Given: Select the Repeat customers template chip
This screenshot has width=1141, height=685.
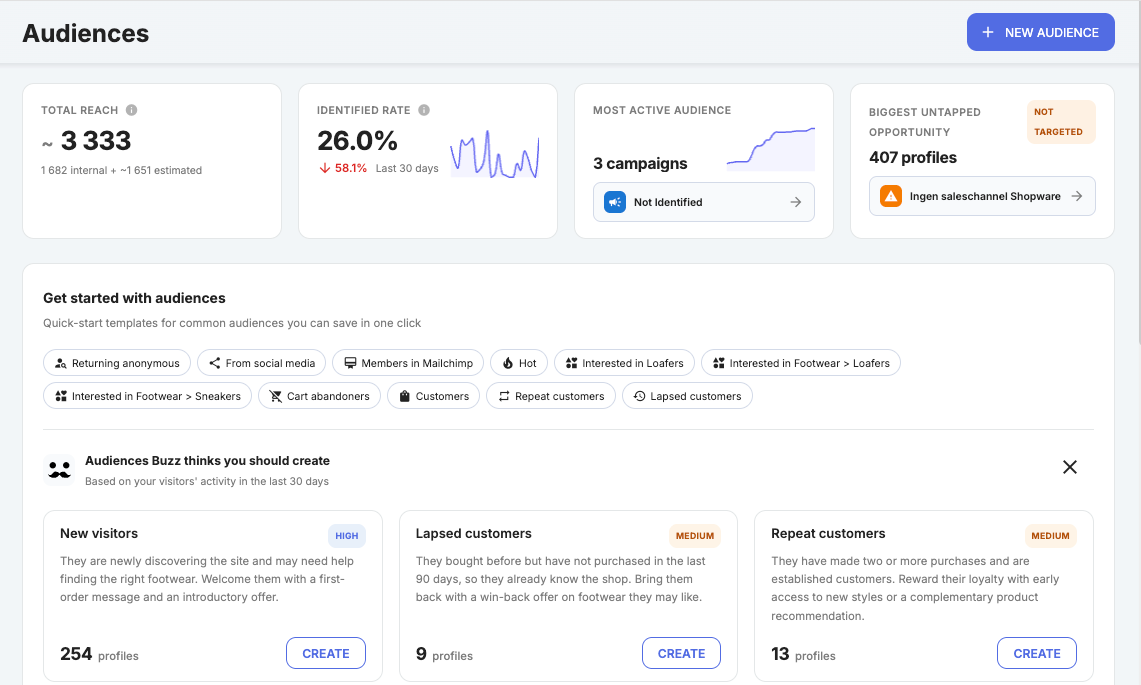Looking at the screenshot, I should [551, 395].
